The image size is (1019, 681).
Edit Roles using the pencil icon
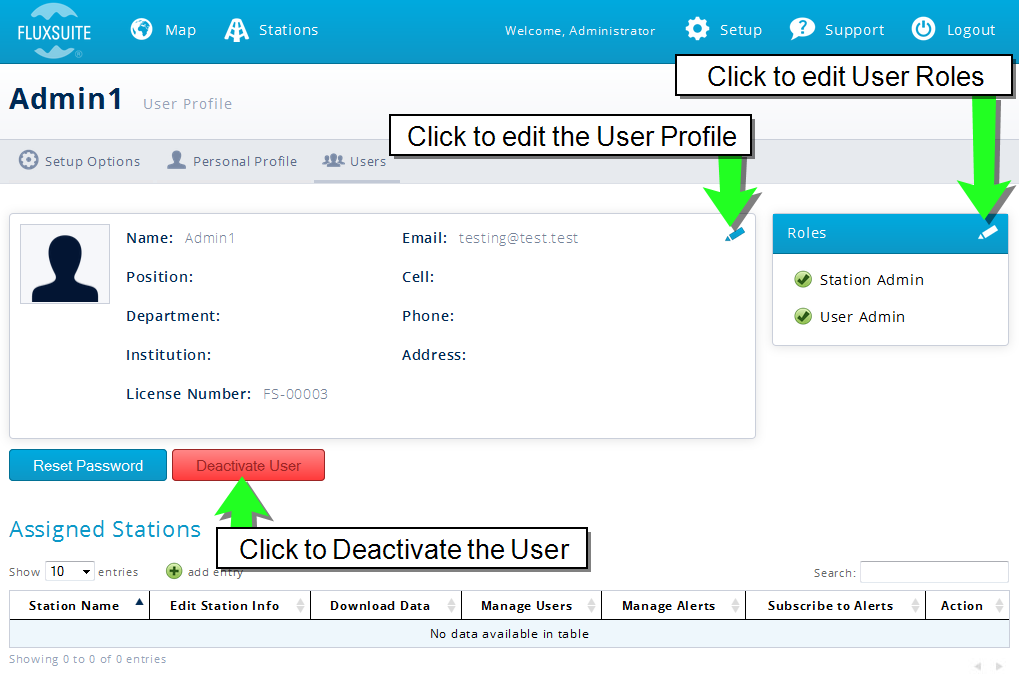pos(988,232)
